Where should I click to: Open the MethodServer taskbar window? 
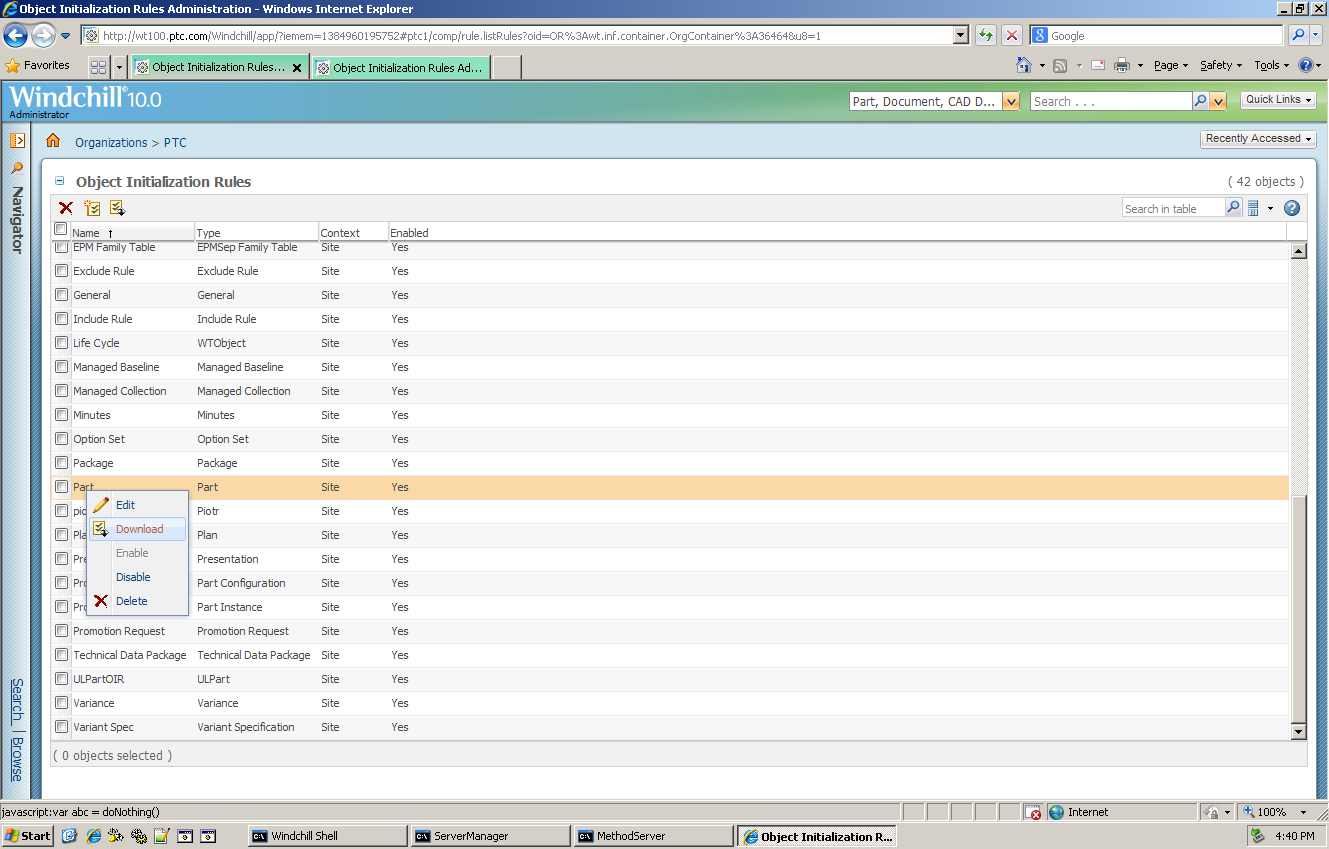[x=654, y=836]
